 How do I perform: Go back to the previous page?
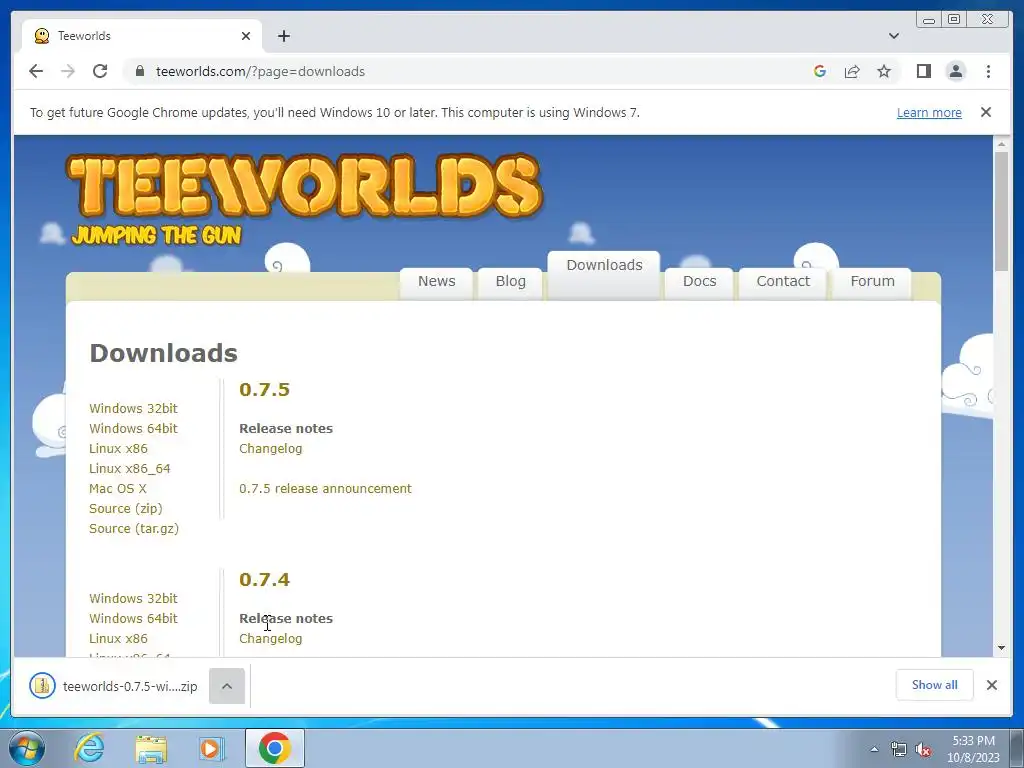click(x=36, y=71)
